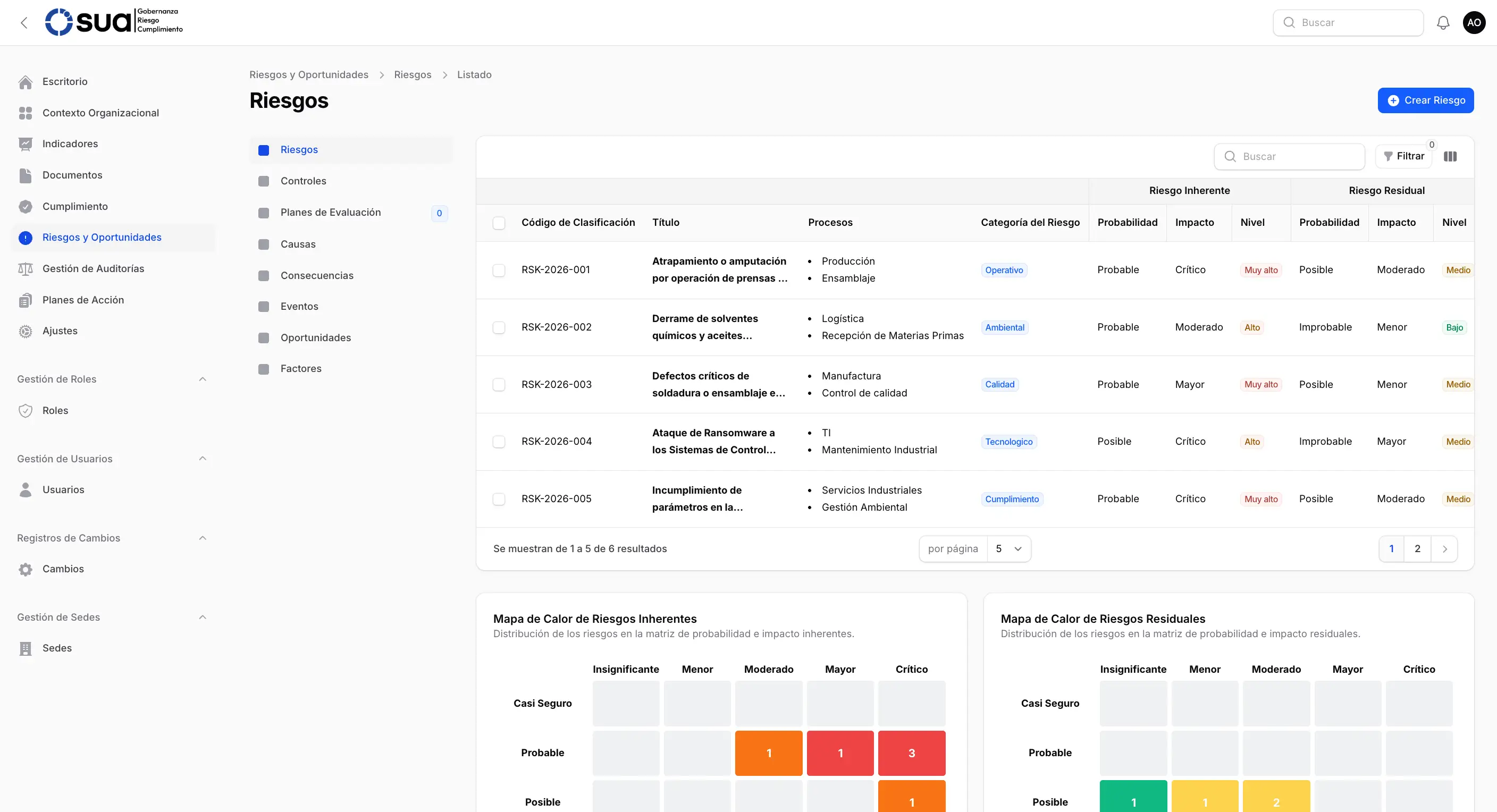This screenshot has width=1497, height=812.
Task: Click the Gestión de Auditorías scales icon
Action: 26,269
